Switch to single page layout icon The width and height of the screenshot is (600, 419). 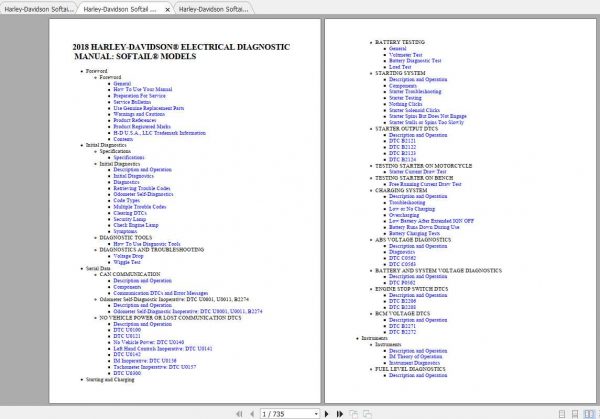562,414
